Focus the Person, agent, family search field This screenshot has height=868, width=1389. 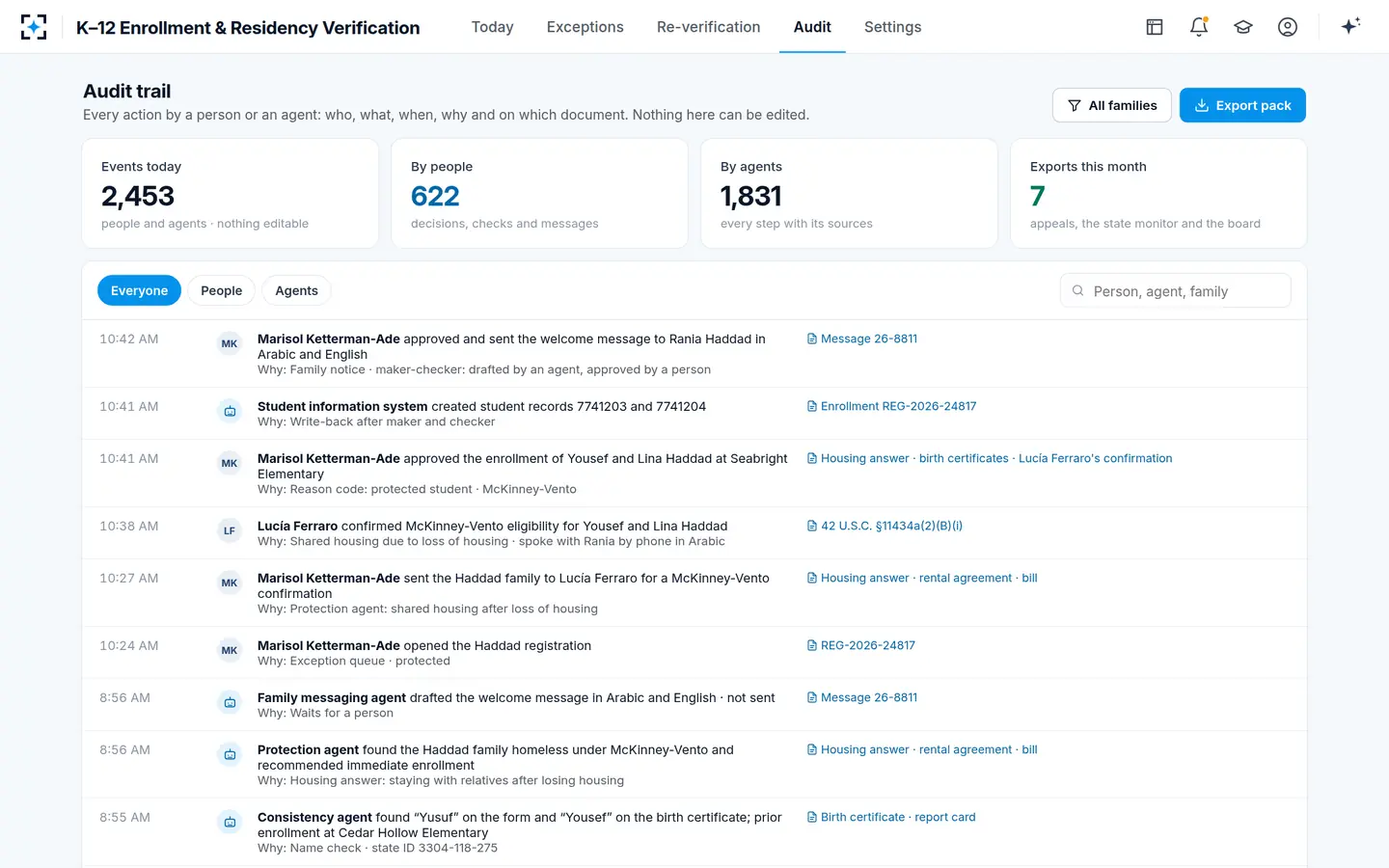point(1176,290)
